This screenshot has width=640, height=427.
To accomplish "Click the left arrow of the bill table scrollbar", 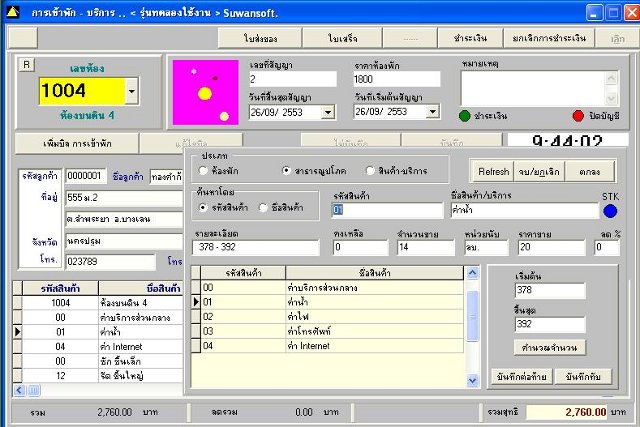I will click(19, 390).
